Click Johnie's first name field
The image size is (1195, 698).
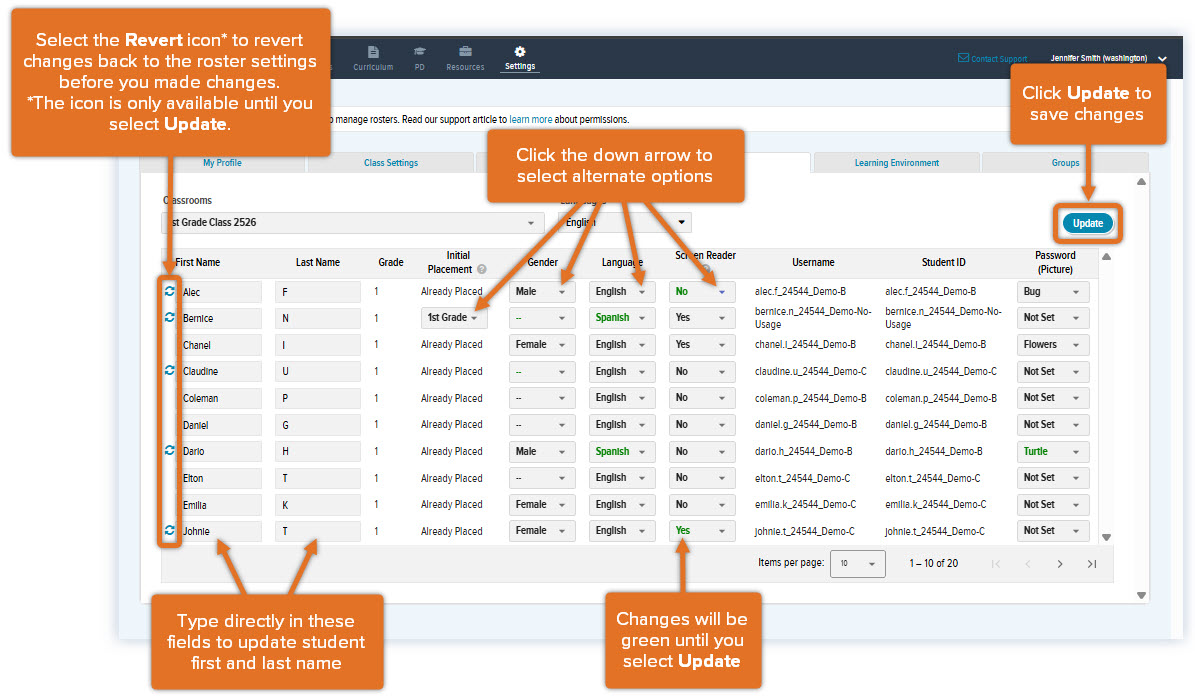tap(219, 531)
